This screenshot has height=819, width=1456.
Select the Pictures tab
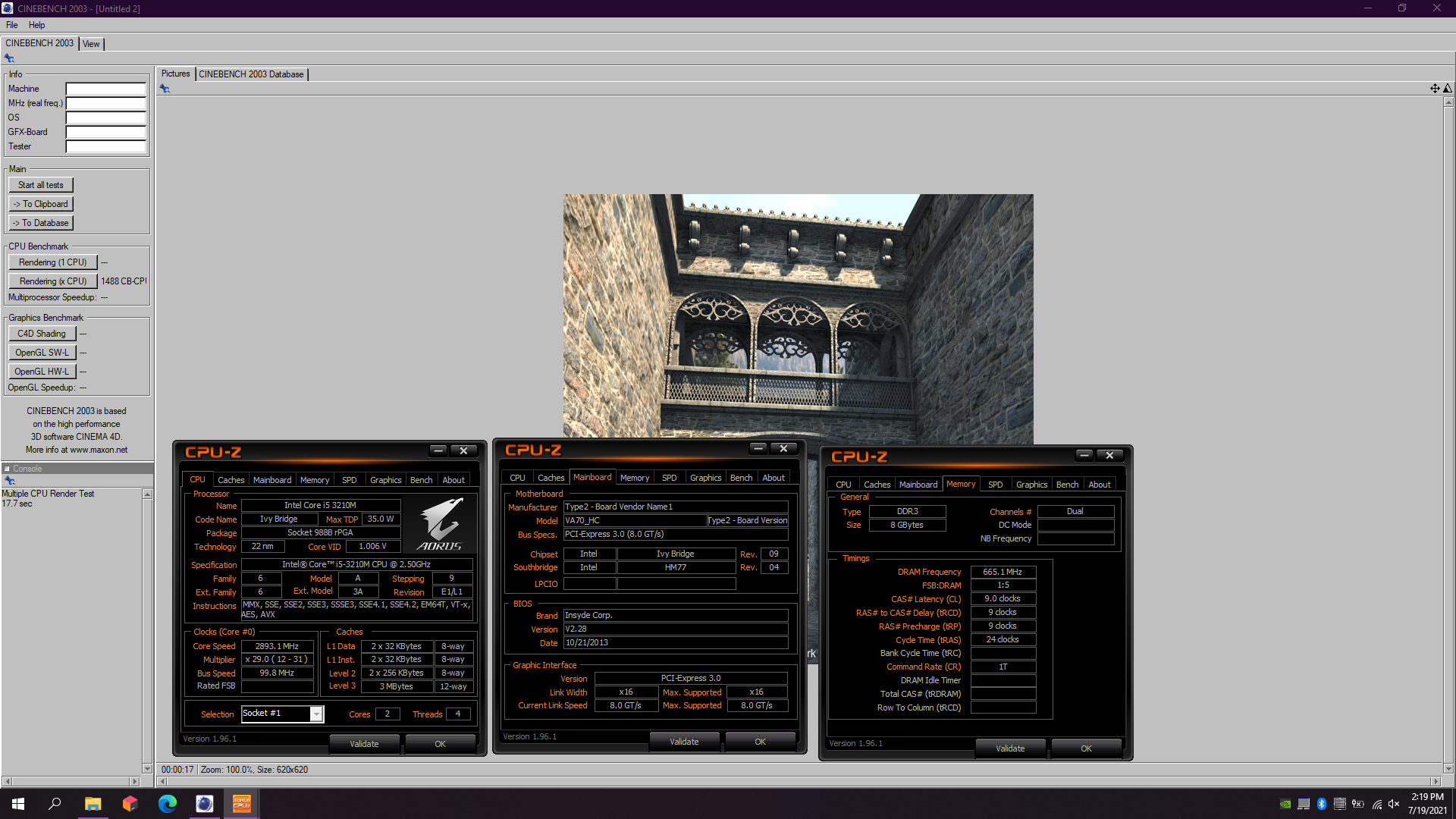click(x=176, y=74)
